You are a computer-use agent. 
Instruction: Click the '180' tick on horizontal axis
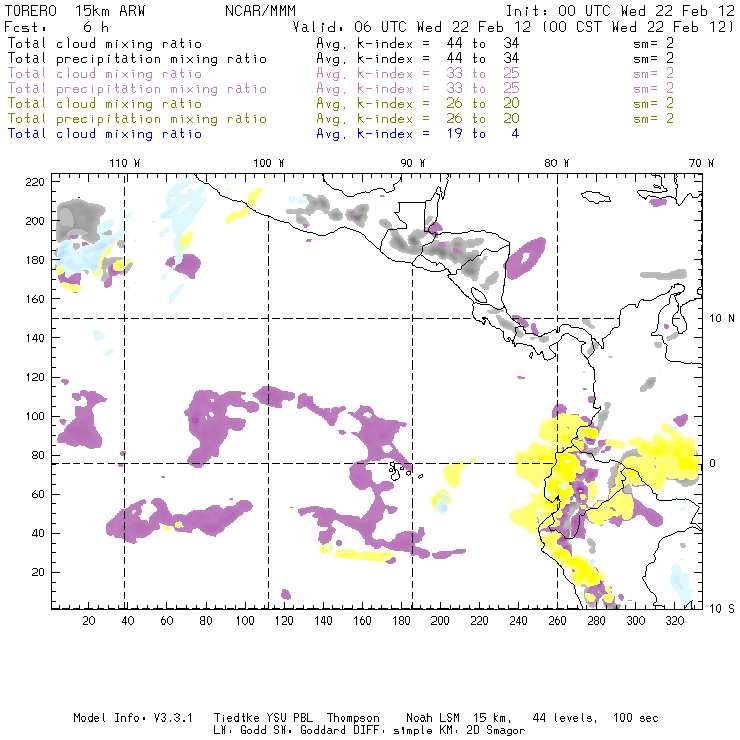click(x=401, y=621)
